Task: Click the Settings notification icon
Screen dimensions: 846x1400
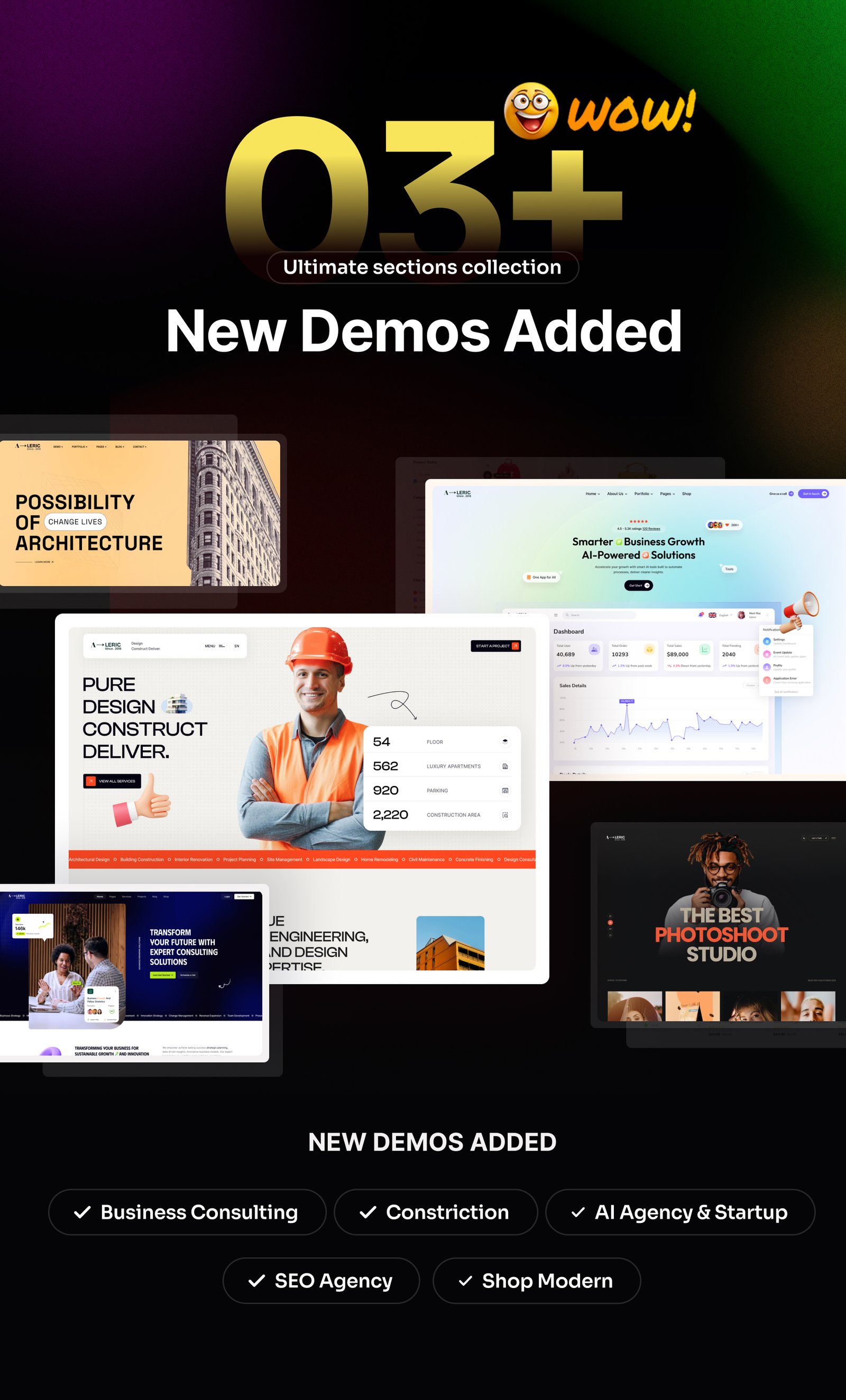Action: point(767,641)
